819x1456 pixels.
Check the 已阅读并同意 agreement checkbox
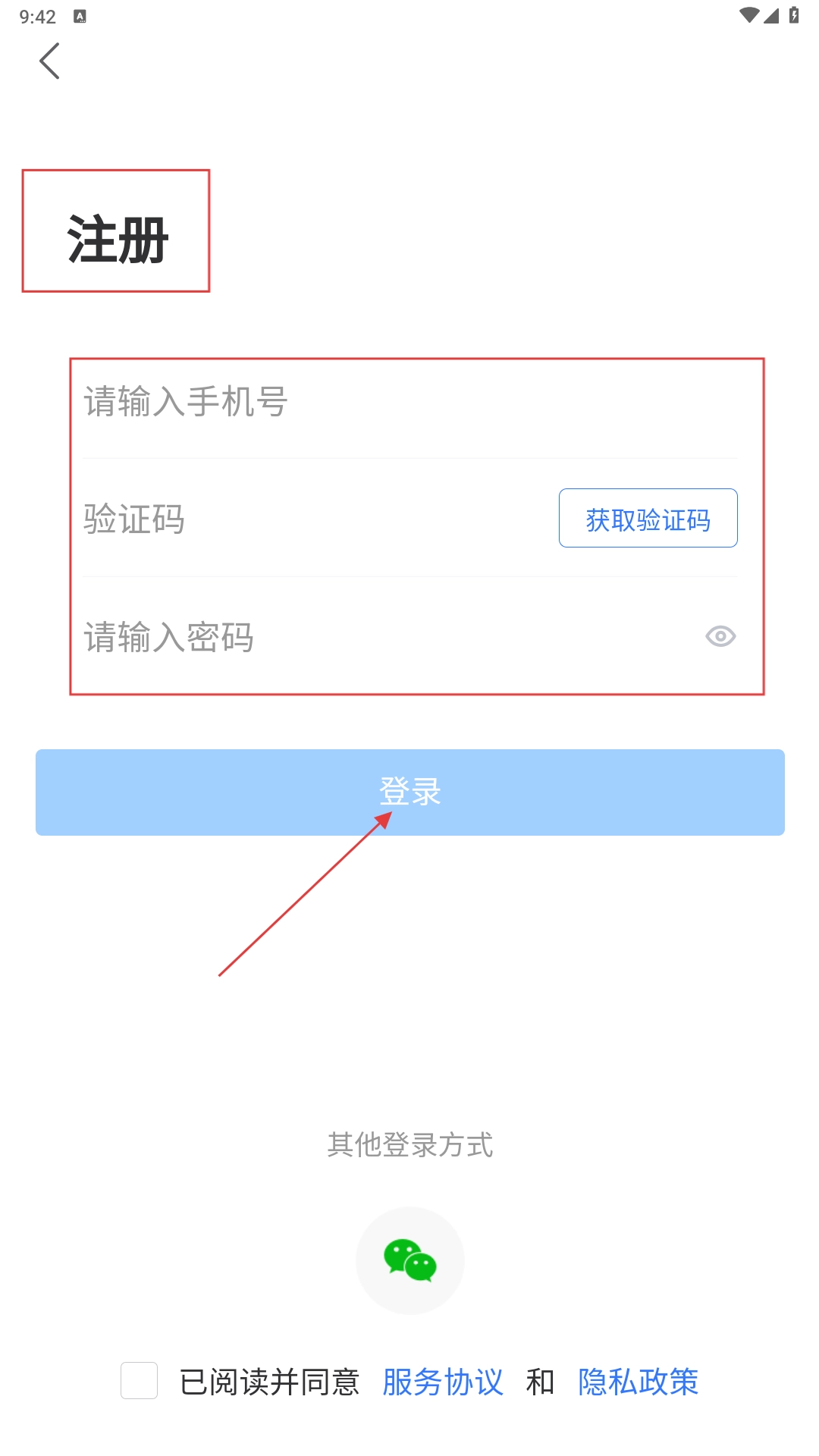point(139,1380)
